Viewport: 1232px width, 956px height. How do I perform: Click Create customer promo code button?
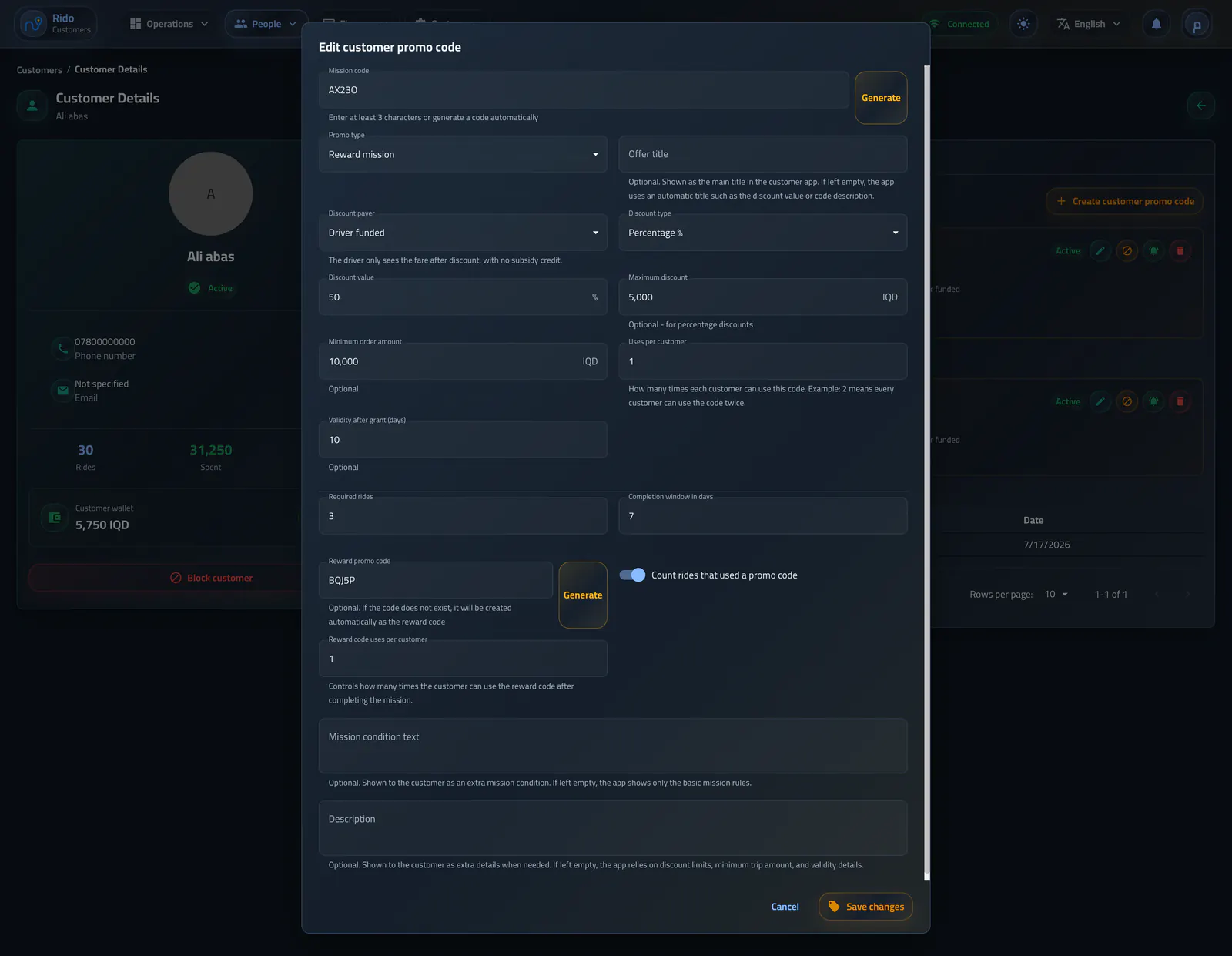pyautogui.click(x=1124, y=201)
